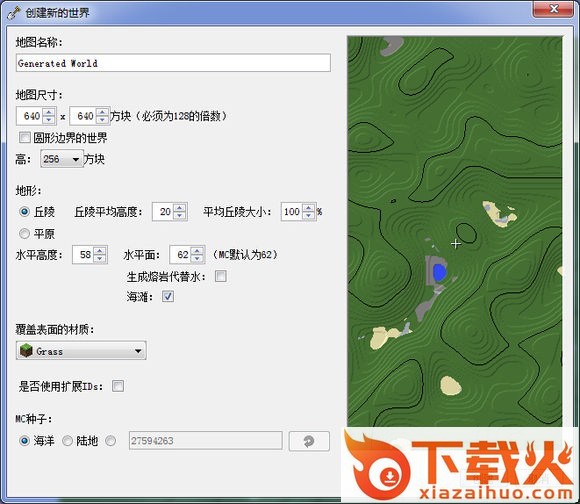Select the 海洋 seed radio button
580x504 pixels.
point(24,441)
